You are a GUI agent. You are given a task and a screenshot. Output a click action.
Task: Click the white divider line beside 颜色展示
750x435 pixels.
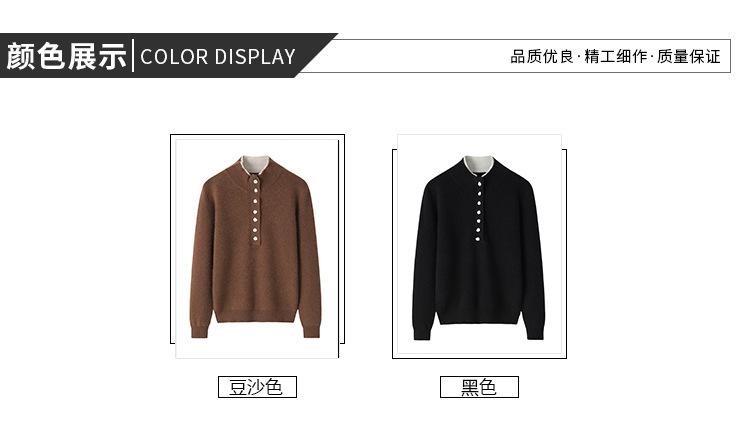tap(133, 56)
